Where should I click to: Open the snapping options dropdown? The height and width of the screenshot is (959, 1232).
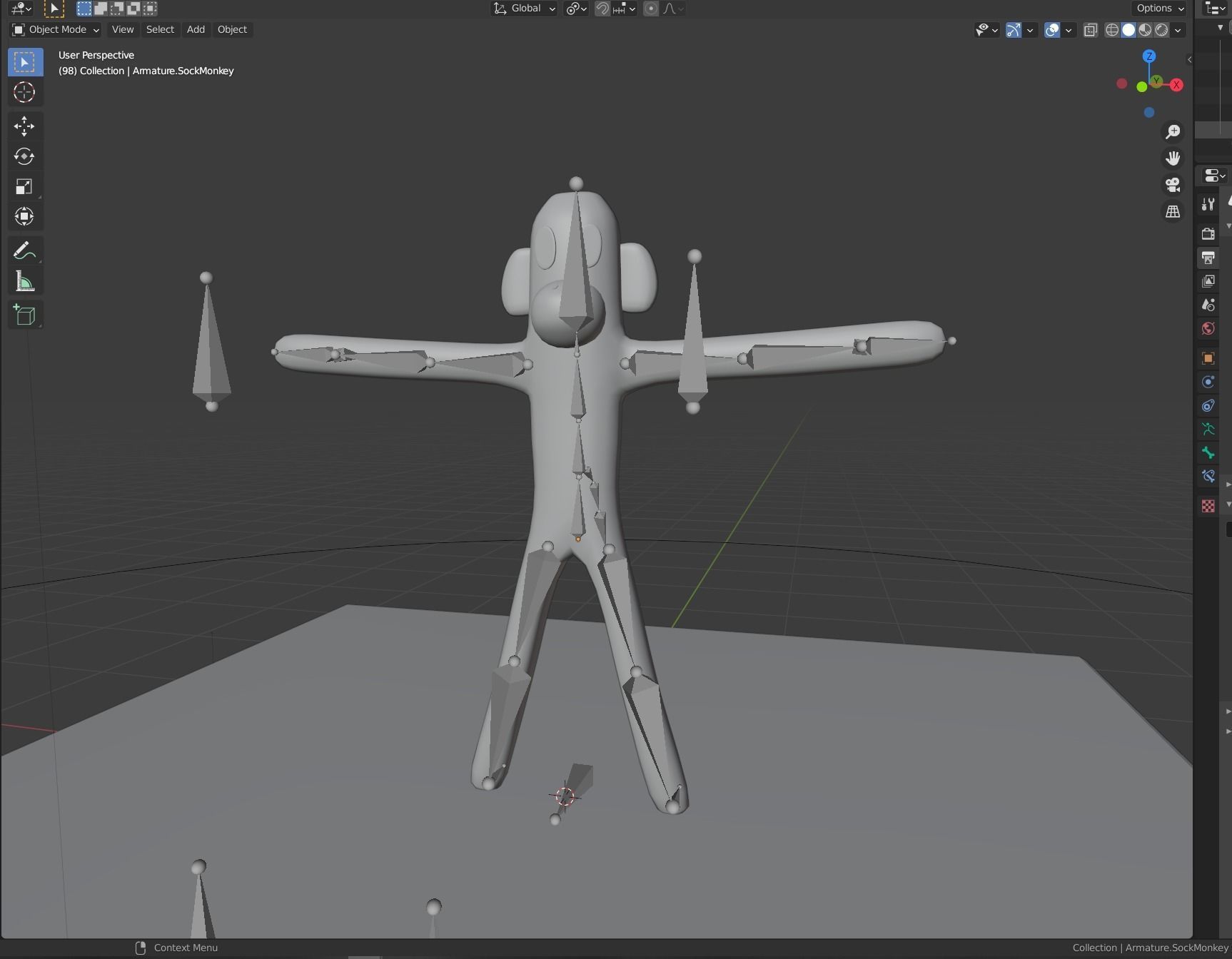[x=625, y=9]
